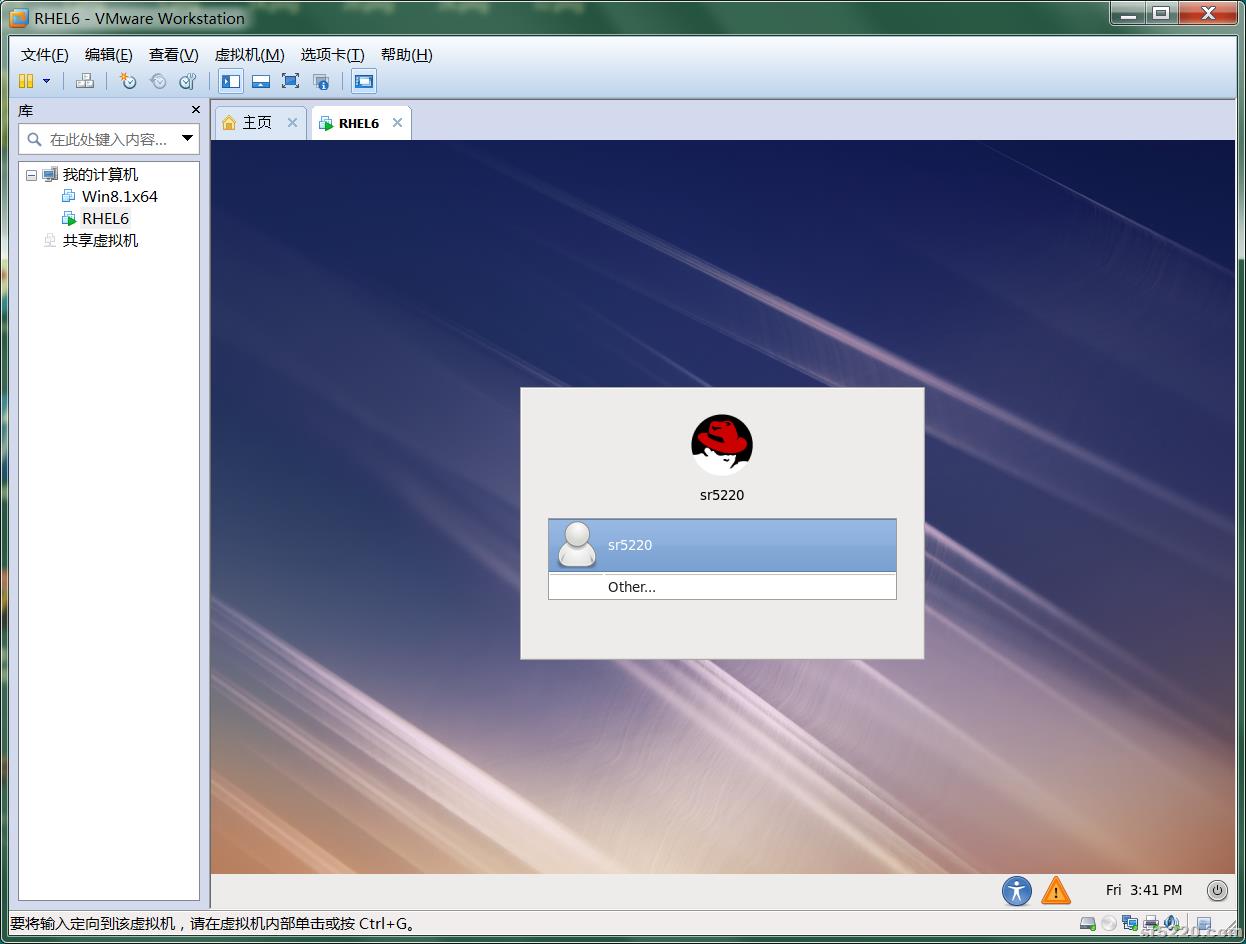Click the Fri 3:41 PM clock
1246x944 pixels.
[x=1144, y=890]
